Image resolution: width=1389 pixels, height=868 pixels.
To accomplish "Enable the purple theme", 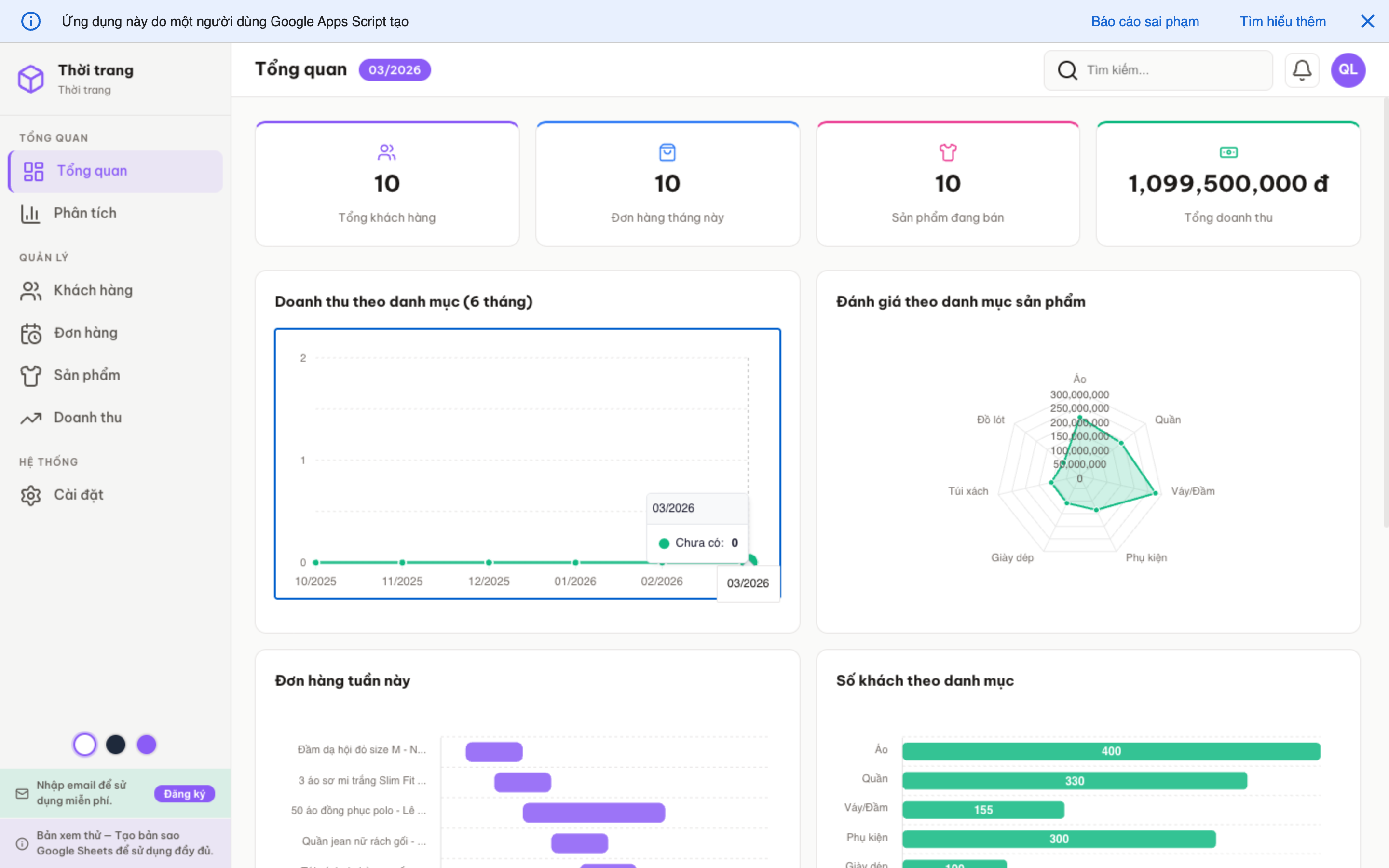I will pyautogui.click(x=146, y=744).
